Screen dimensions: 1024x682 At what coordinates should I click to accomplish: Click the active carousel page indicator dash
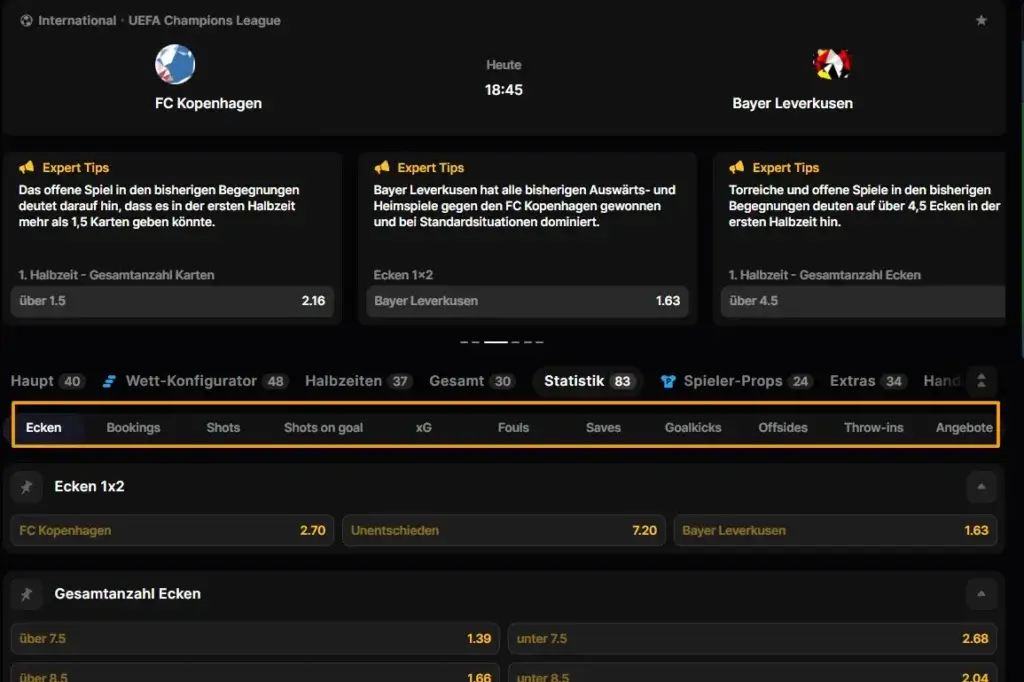click(496, 342)
